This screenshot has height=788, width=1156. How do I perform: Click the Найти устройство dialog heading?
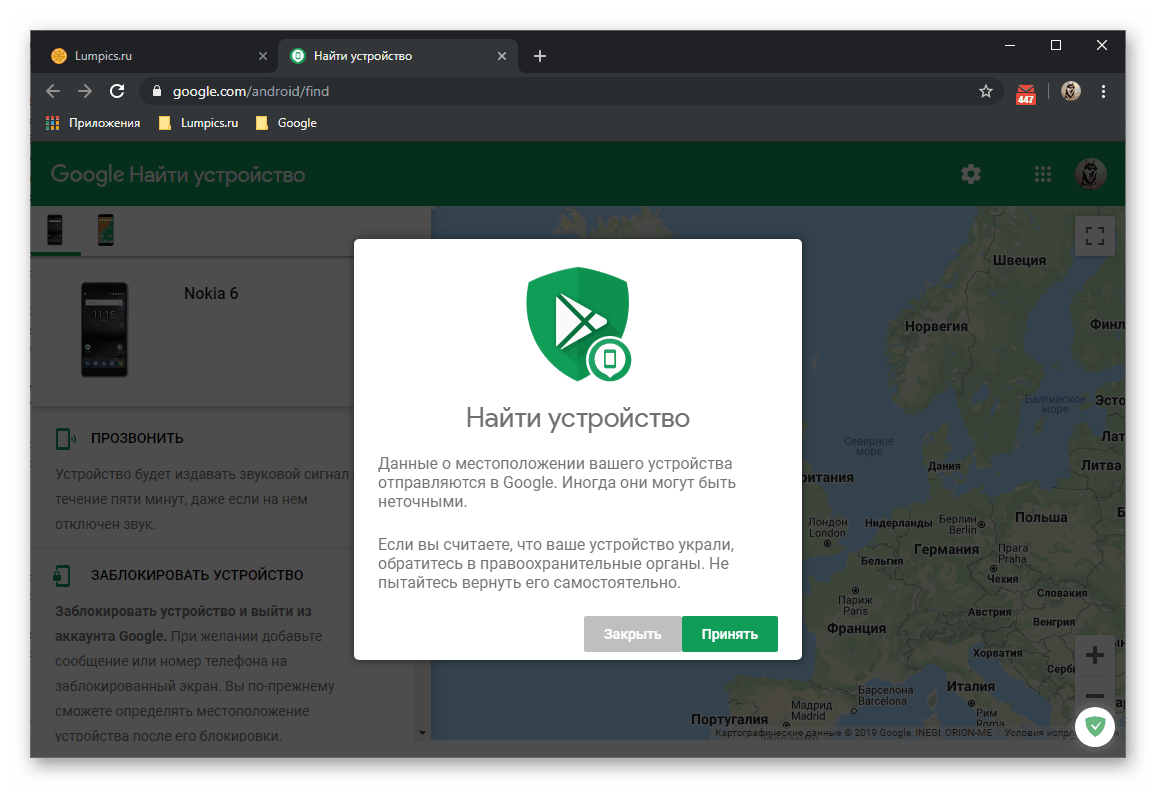click(x=578, y=418)
